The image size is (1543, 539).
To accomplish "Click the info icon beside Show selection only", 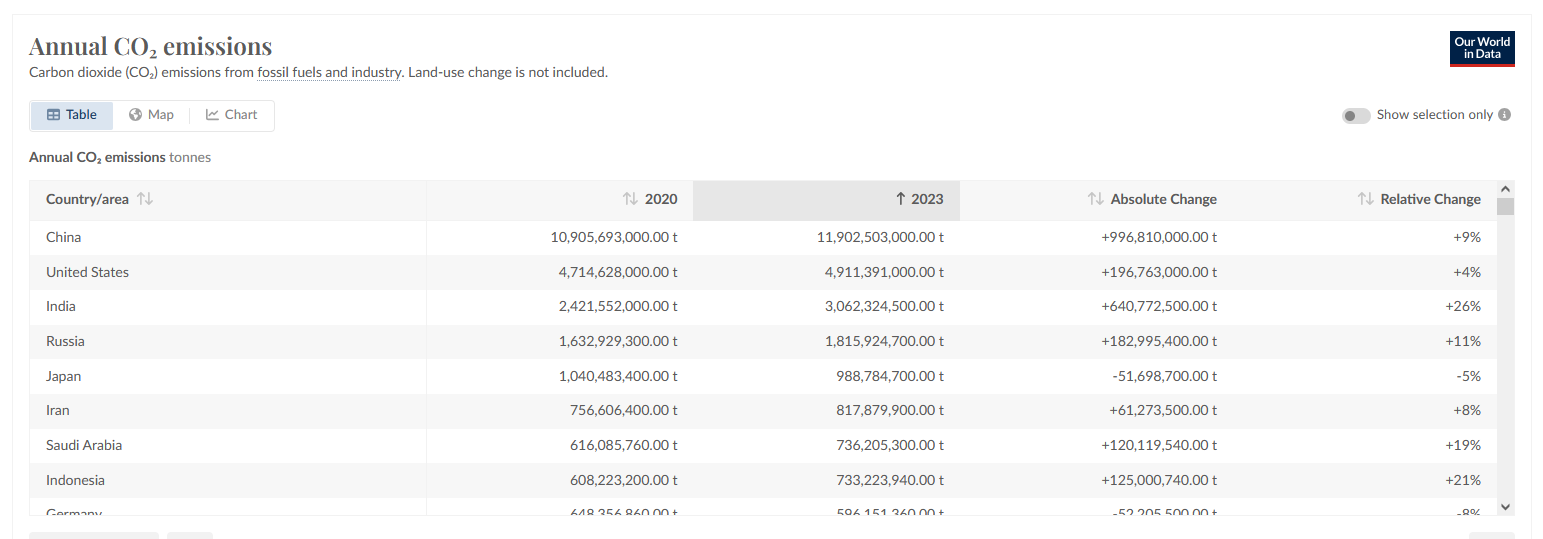I will (x=1504, y=115).
